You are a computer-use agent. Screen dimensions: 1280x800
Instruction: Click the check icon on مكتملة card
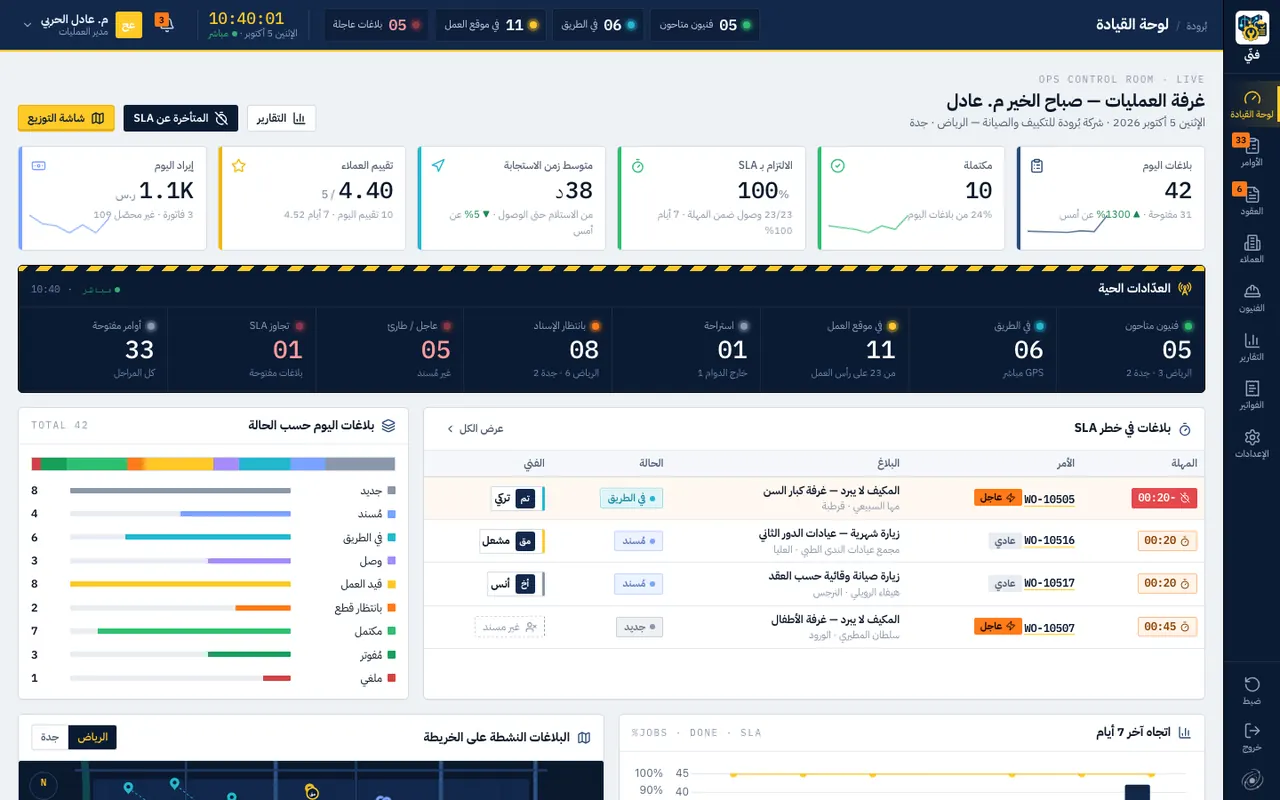pyautogui.click(x=838, y=165)
